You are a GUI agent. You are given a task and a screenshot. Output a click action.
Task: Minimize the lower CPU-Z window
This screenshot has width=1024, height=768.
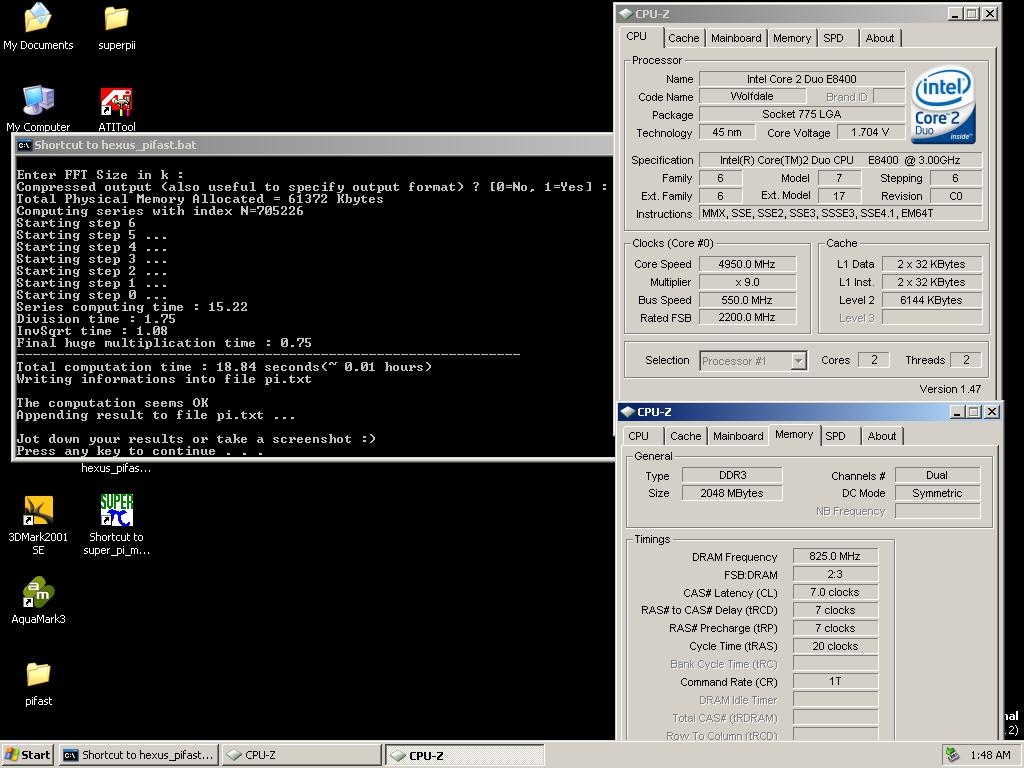[957, 412]
